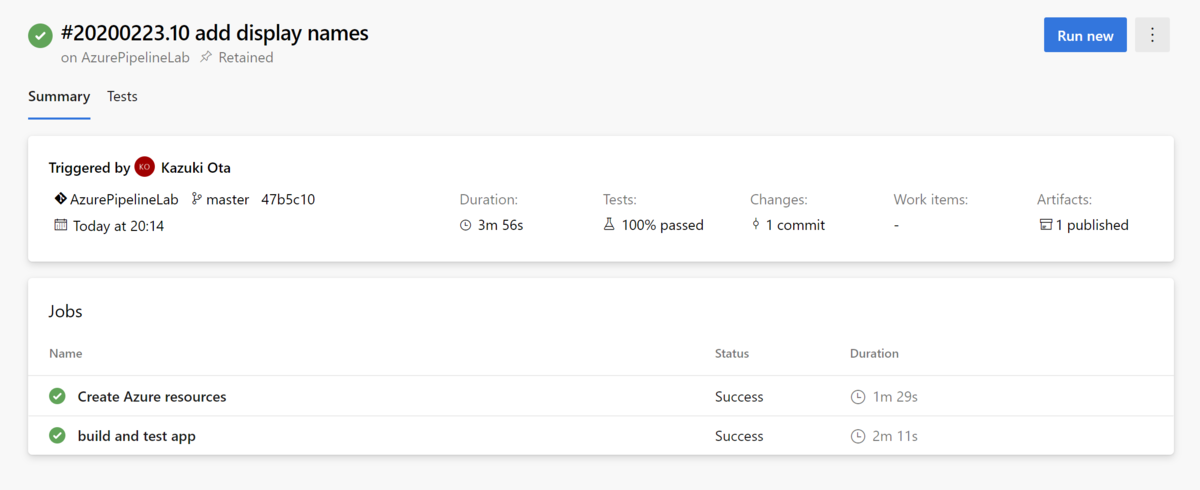Open the 1 commit changes link
The image size is (1200, 490).
coord(795,225)
